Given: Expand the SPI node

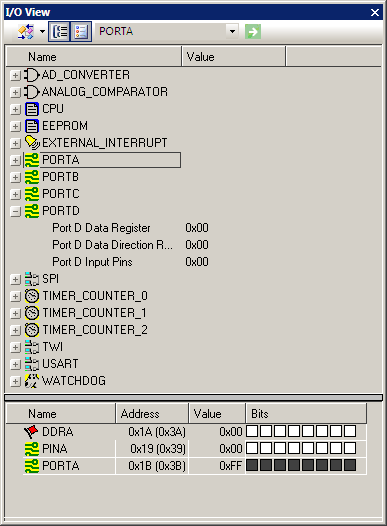Looking at the screenshot, I should pos(15,279).
